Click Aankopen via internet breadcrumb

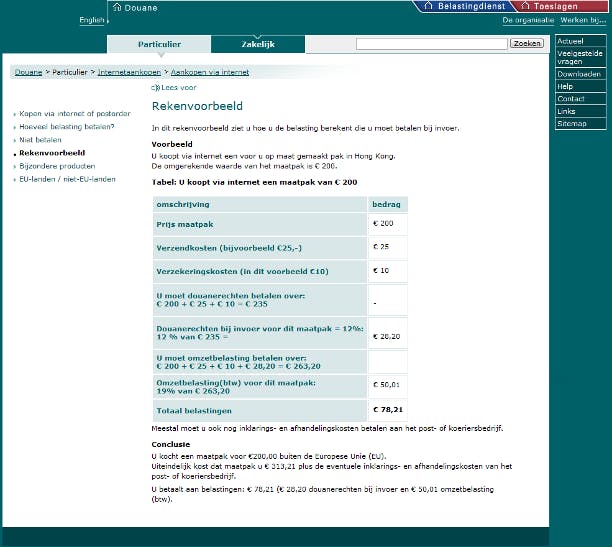click(210, 72)
